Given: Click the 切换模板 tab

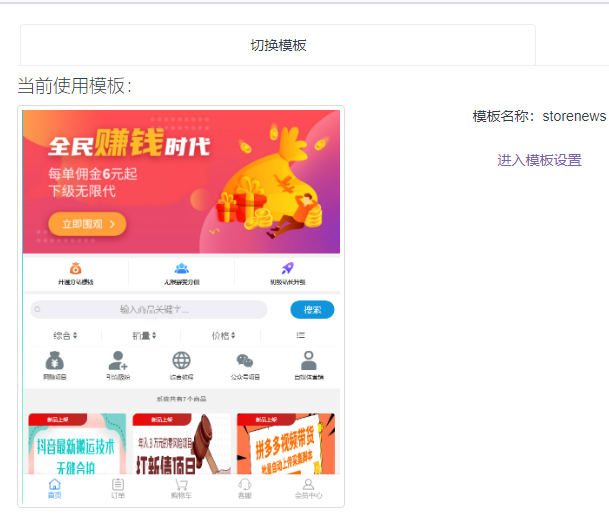Looking at the screenshot, I should coord(278,45).
